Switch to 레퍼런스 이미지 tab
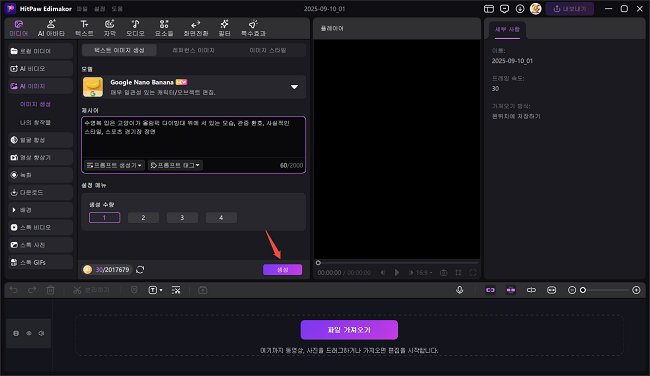 [194, 51]
